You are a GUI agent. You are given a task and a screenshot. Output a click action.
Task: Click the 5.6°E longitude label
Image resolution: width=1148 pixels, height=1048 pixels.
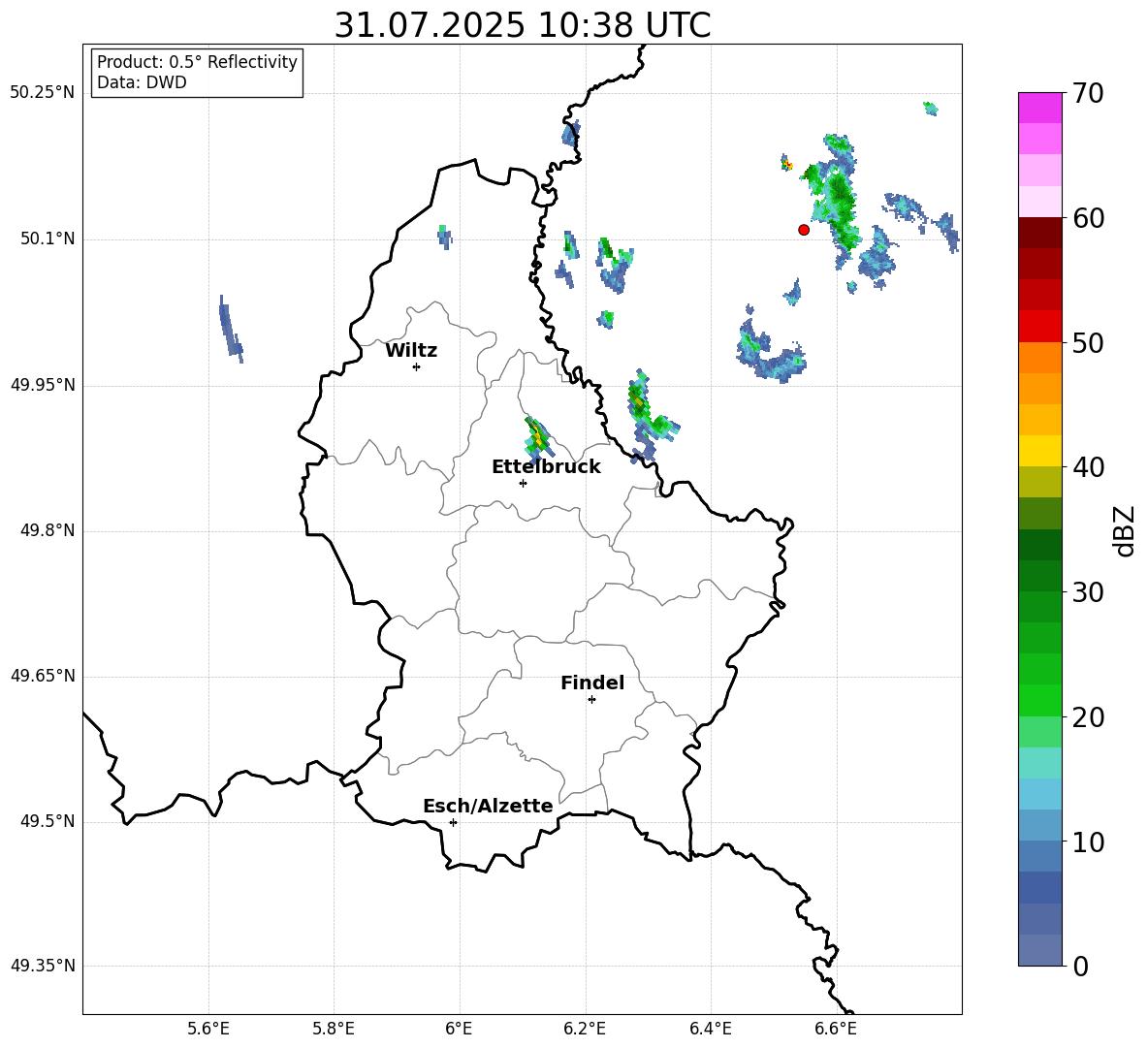[208, 1029]
